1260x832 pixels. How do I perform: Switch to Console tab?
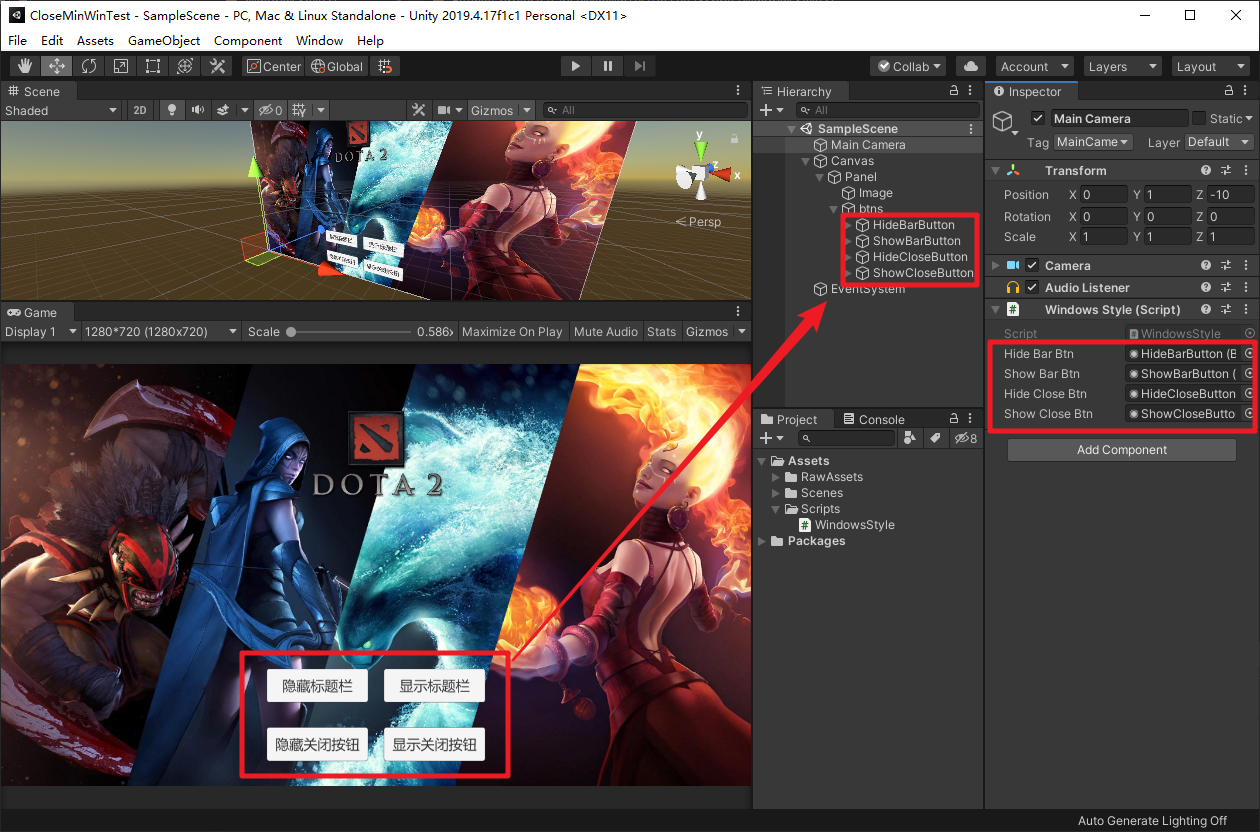(x=873, y=419)
